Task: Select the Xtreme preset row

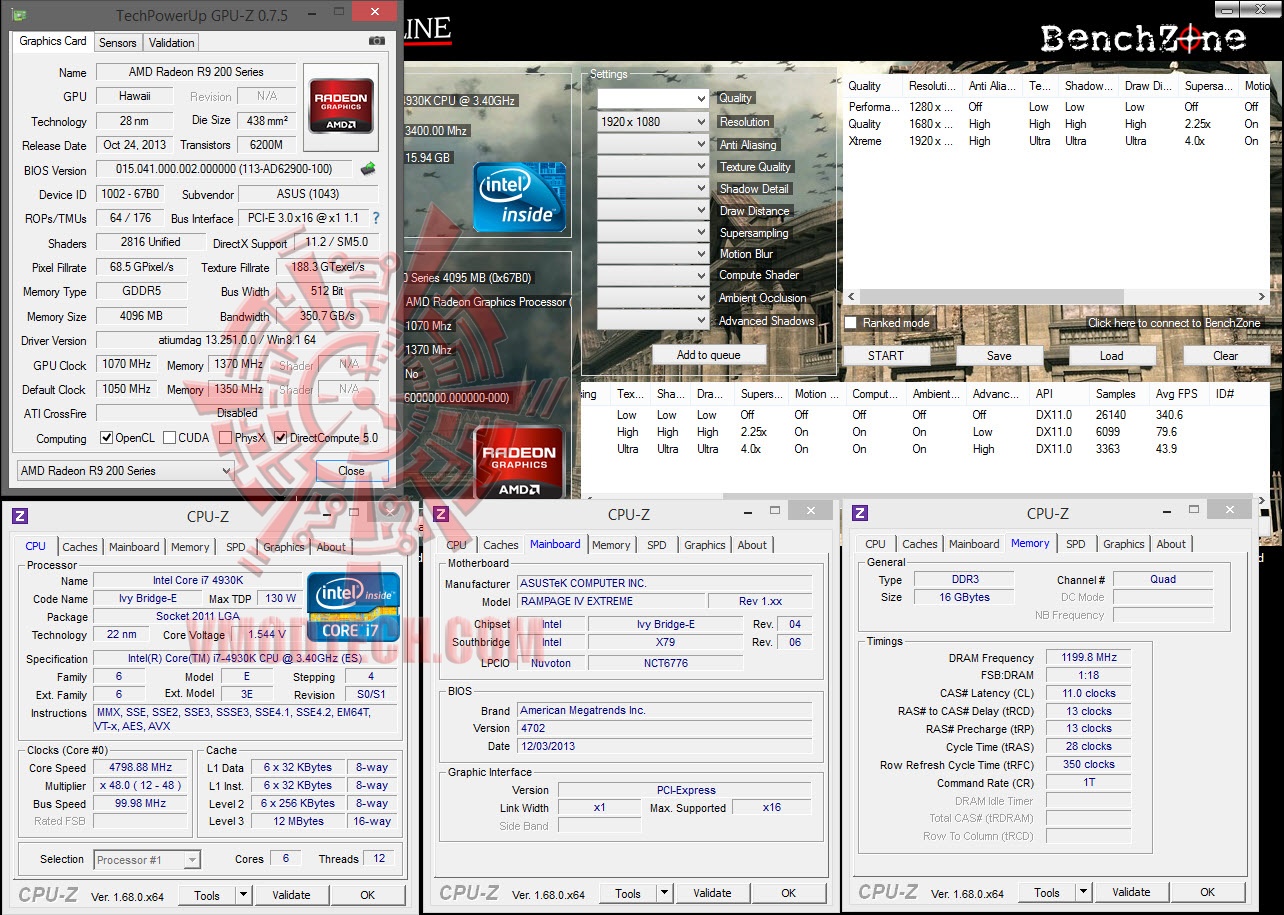Action: coord(1057,141)
